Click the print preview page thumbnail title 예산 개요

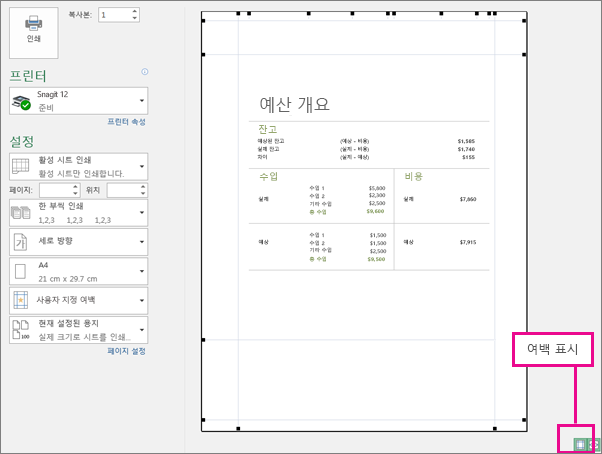click(294, 104)
